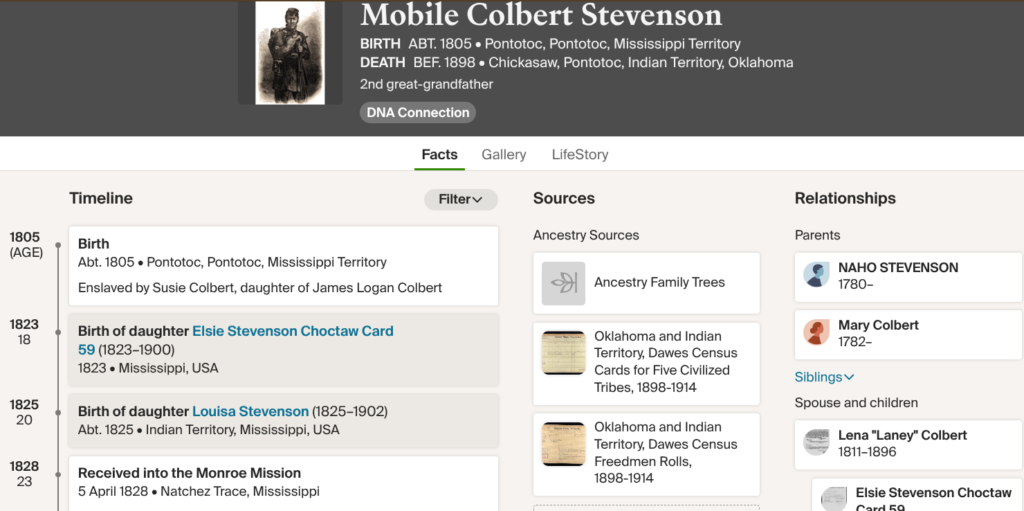Click the Ancestry Family Trees leaf icon
Screen dimensions: 1024x511
tap(563, 283)
